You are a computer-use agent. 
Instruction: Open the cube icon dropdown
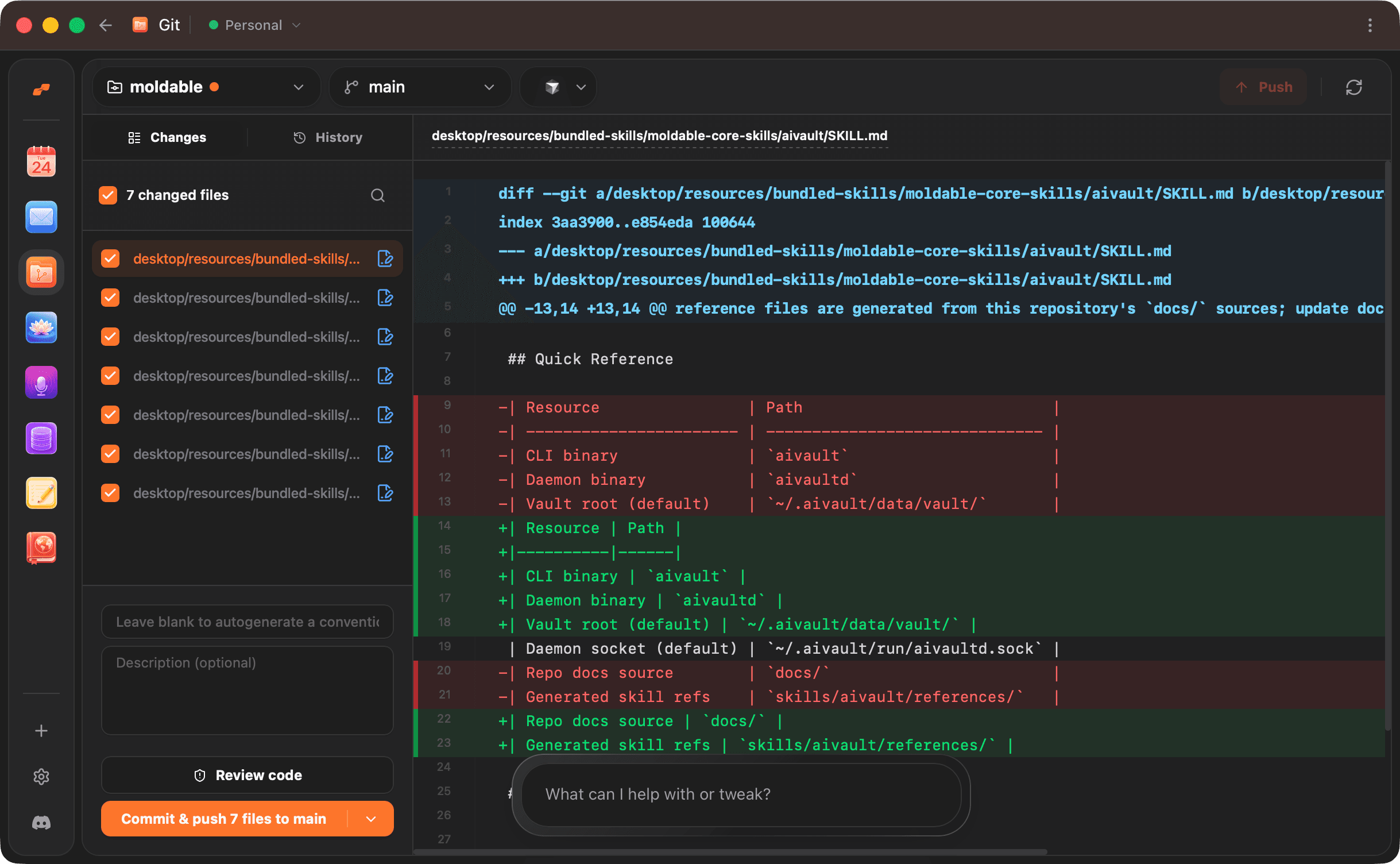[x=558, y=87]
